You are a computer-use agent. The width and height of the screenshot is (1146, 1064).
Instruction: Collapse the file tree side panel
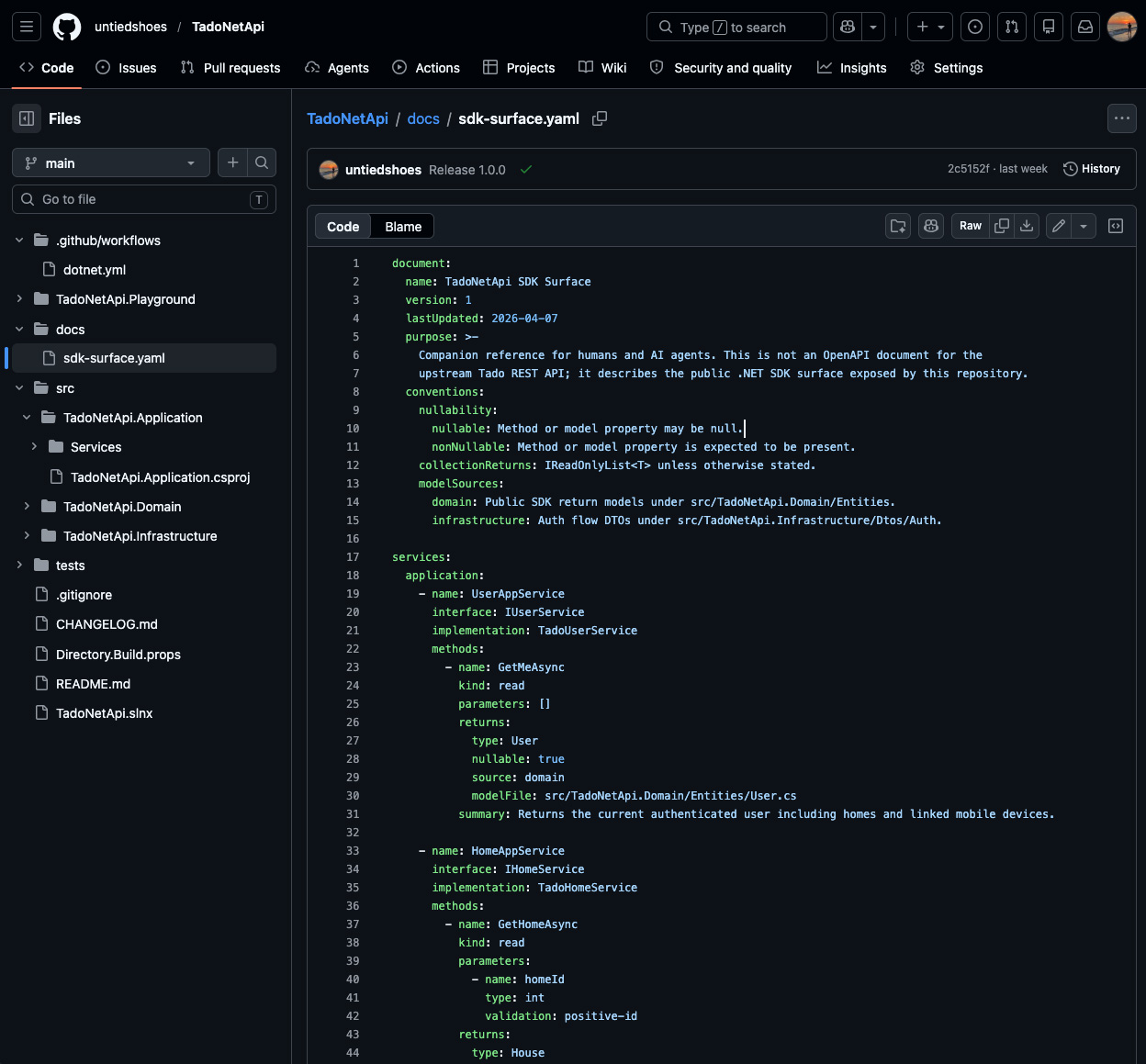[x=27, y=118]
